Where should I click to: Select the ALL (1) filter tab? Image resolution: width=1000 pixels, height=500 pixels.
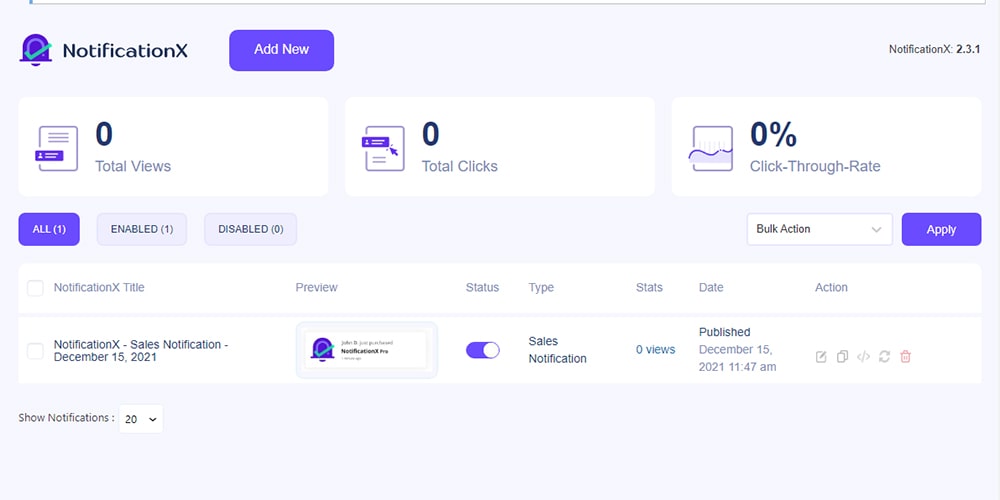[49, 229]
